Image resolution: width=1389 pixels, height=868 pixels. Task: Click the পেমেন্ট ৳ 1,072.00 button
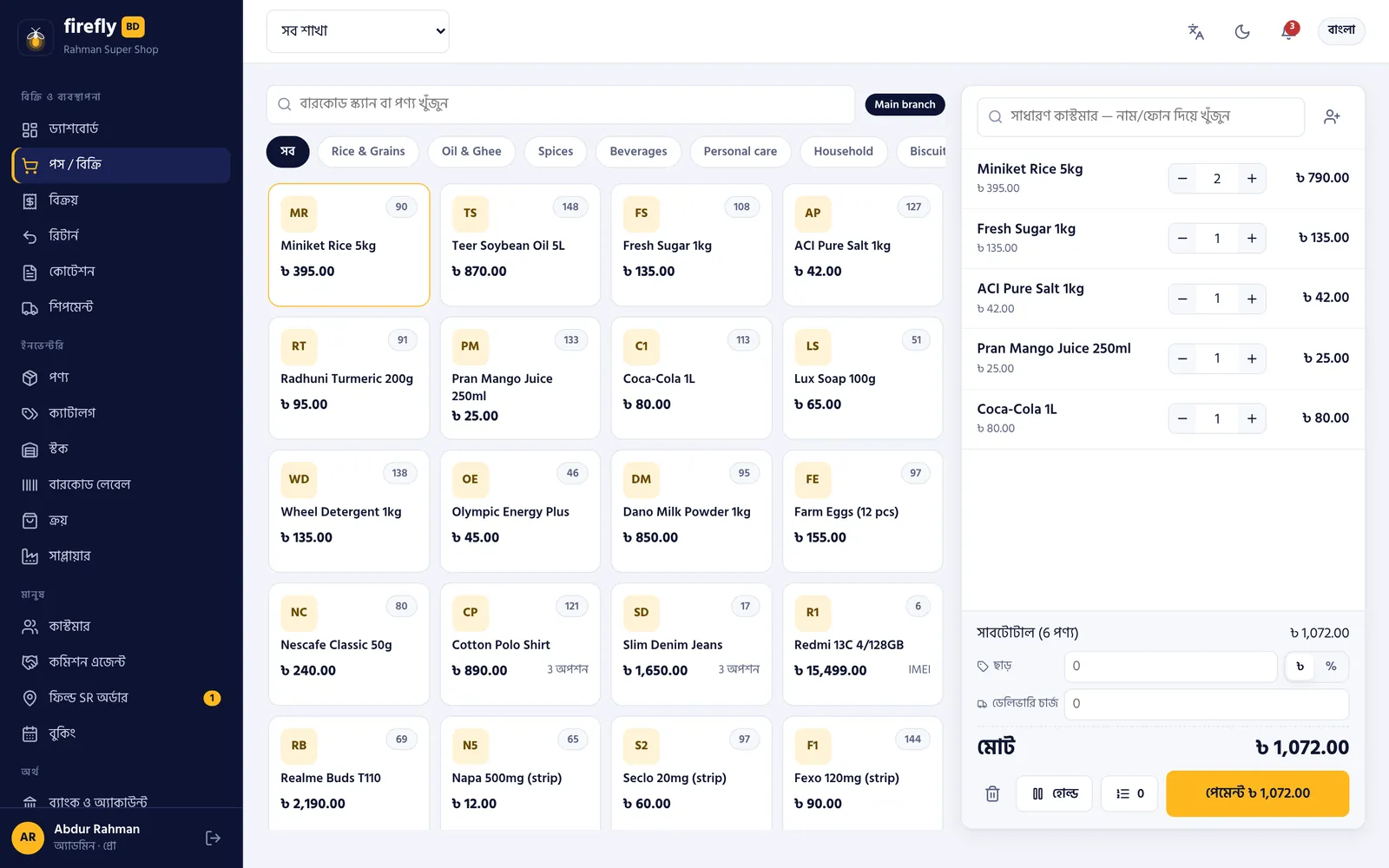tap(1257, 793)
